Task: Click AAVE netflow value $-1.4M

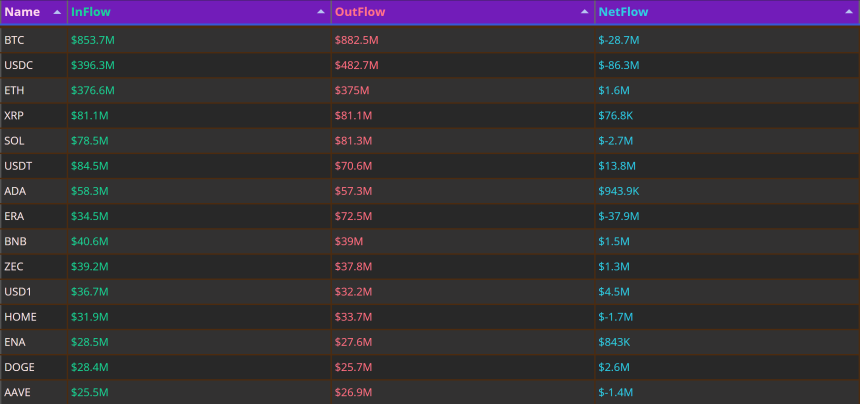Action: [x=616, y=392]
